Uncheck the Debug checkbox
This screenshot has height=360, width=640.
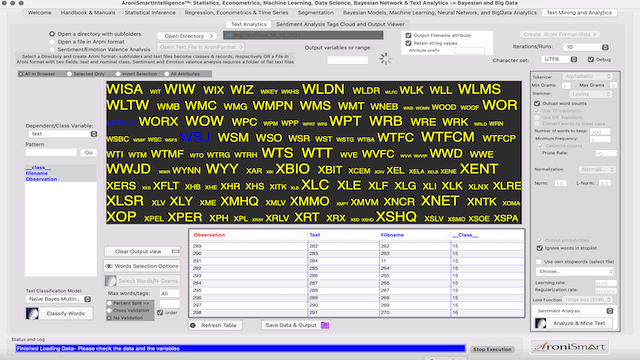coord(591,60)
